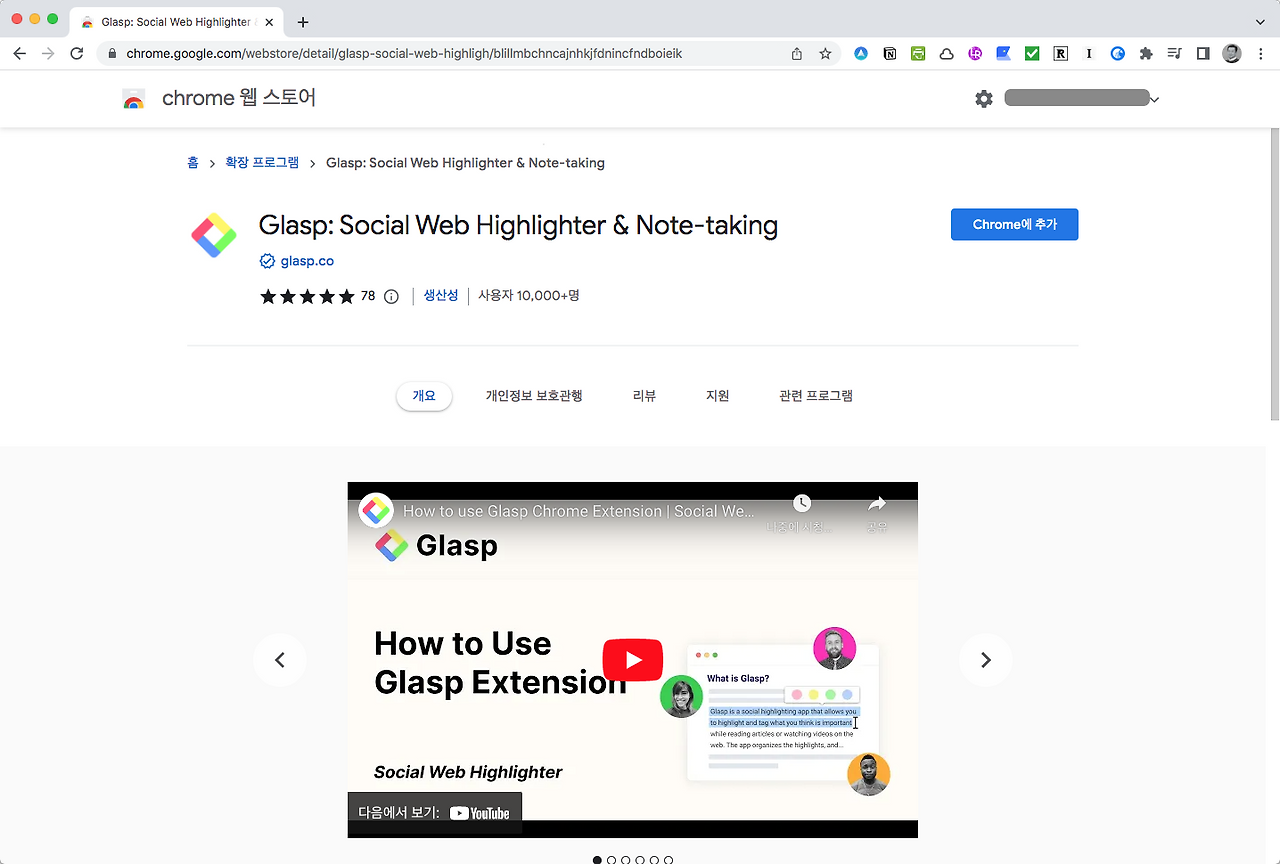Expand the tab search chevron

coord(1260,22)
